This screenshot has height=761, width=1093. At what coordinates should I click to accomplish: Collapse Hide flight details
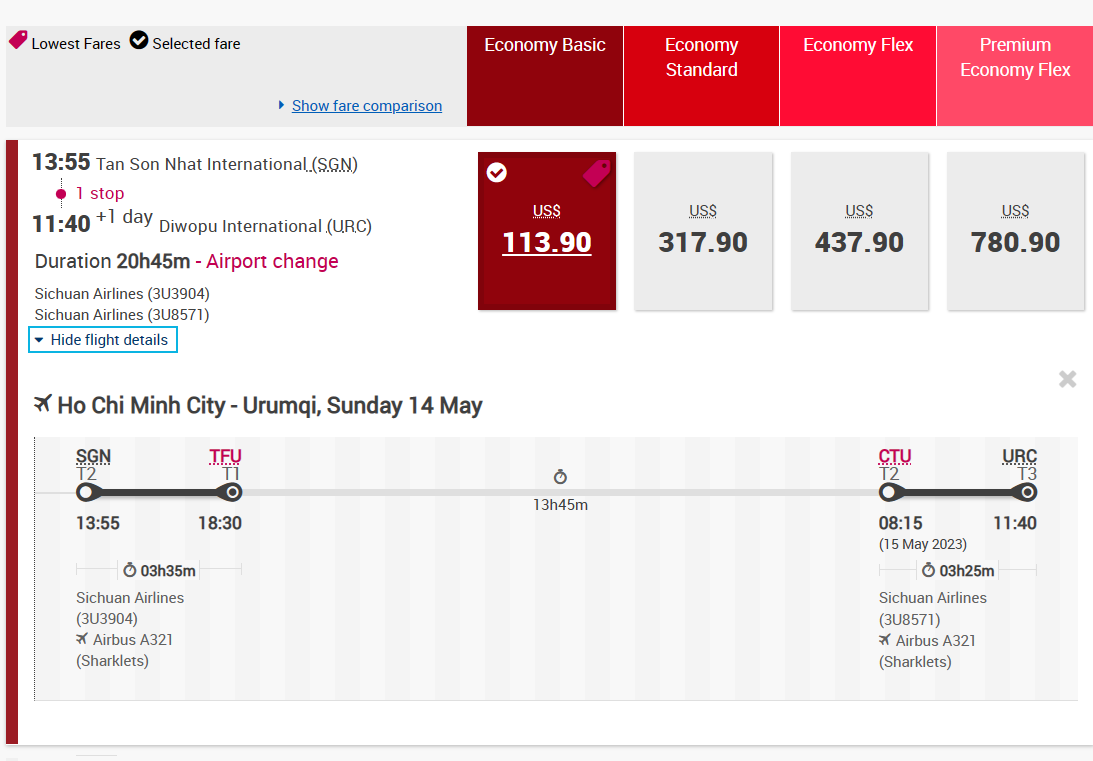[104, 340]
